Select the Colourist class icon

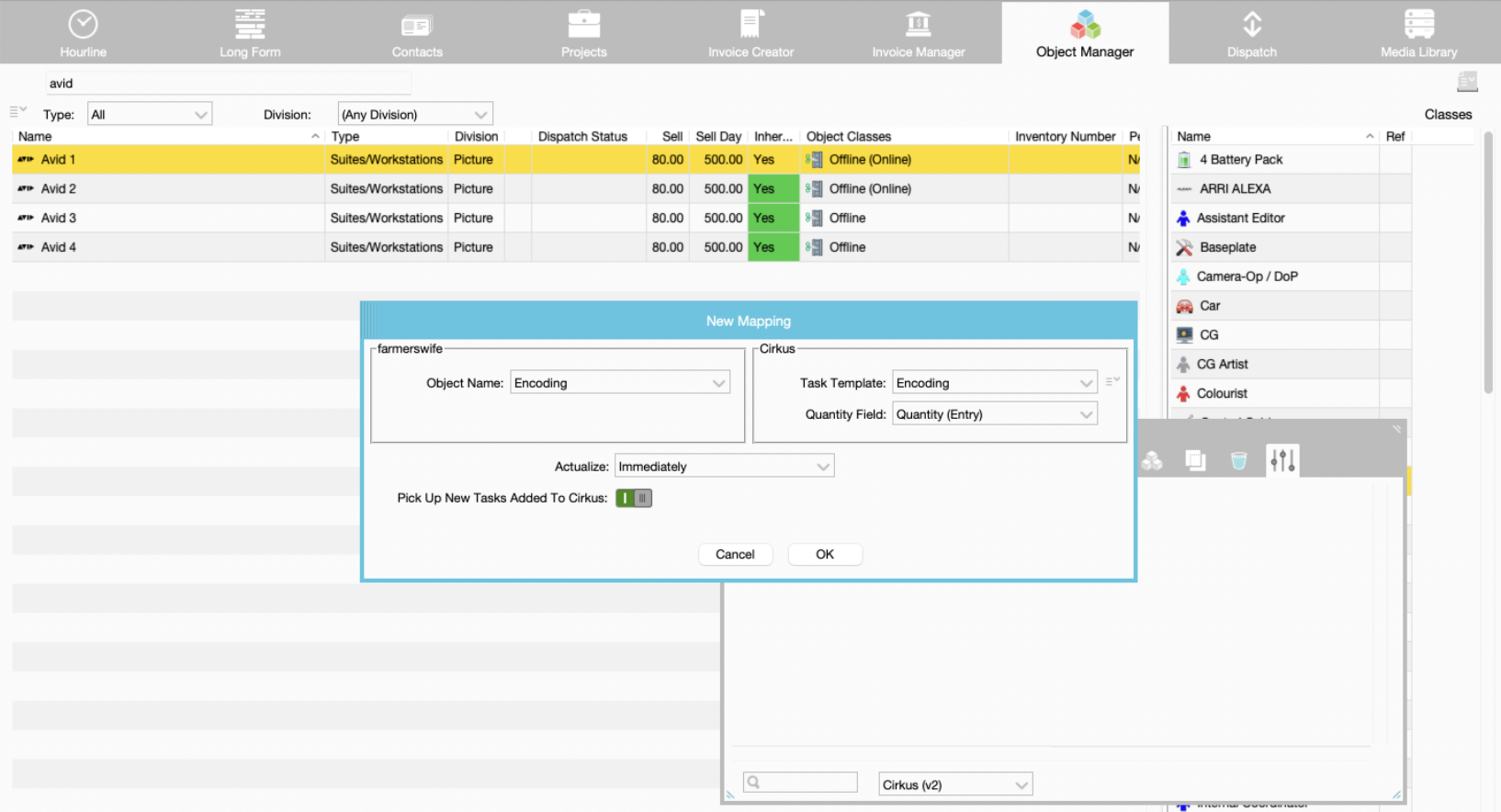point(1183,393)
